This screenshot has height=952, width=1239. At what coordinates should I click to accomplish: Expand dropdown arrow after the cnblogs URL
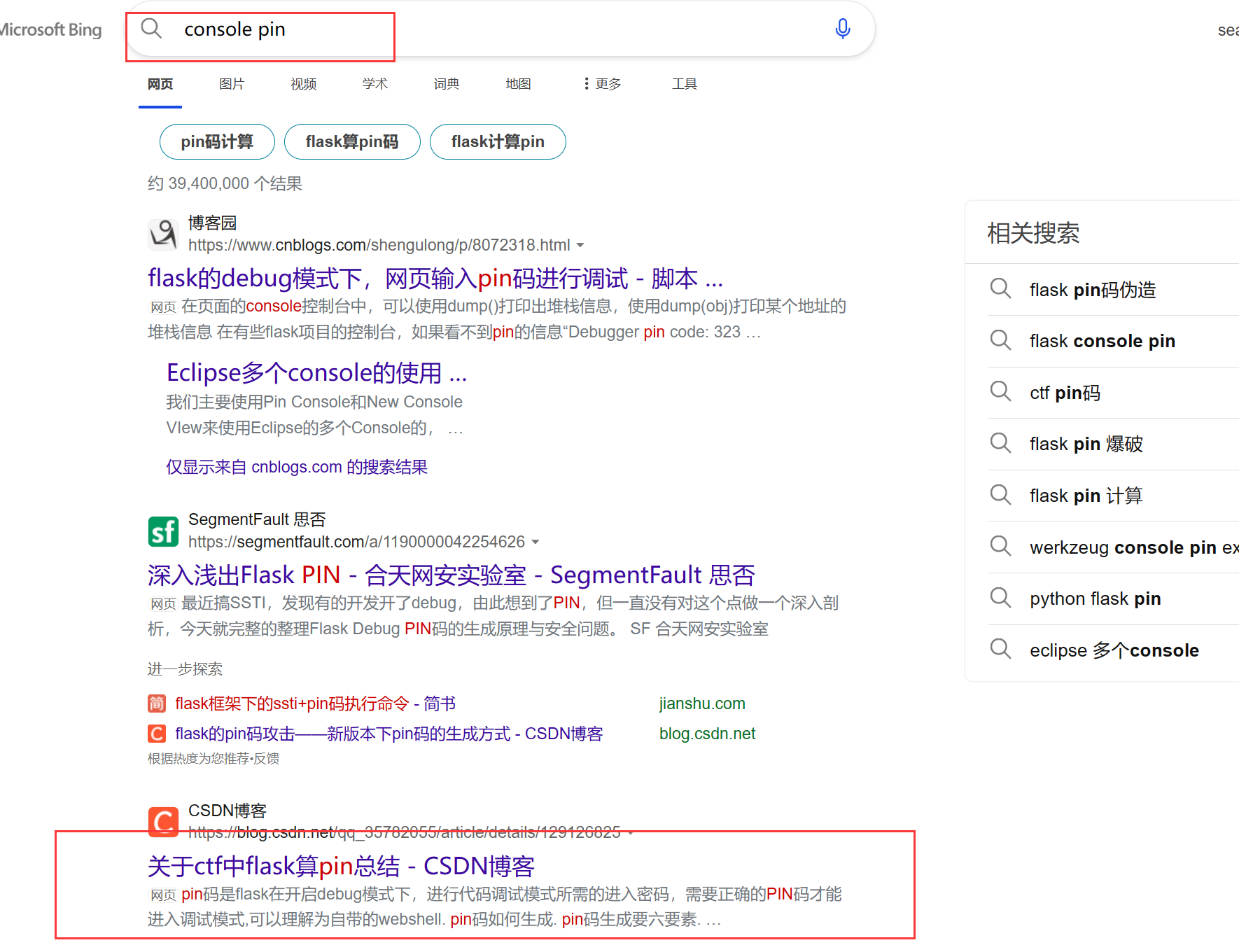tap(580, 246)
